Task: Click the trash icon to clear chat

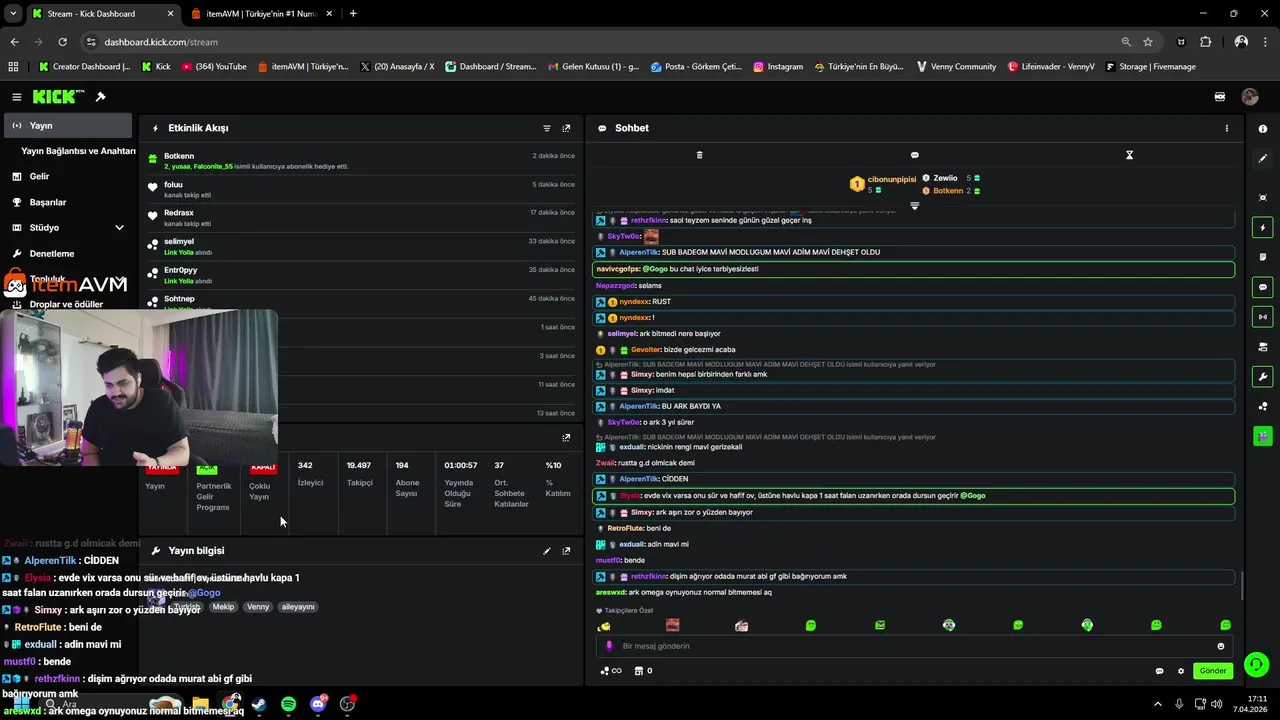Action: pyautogui.click(x=699, y=155)
